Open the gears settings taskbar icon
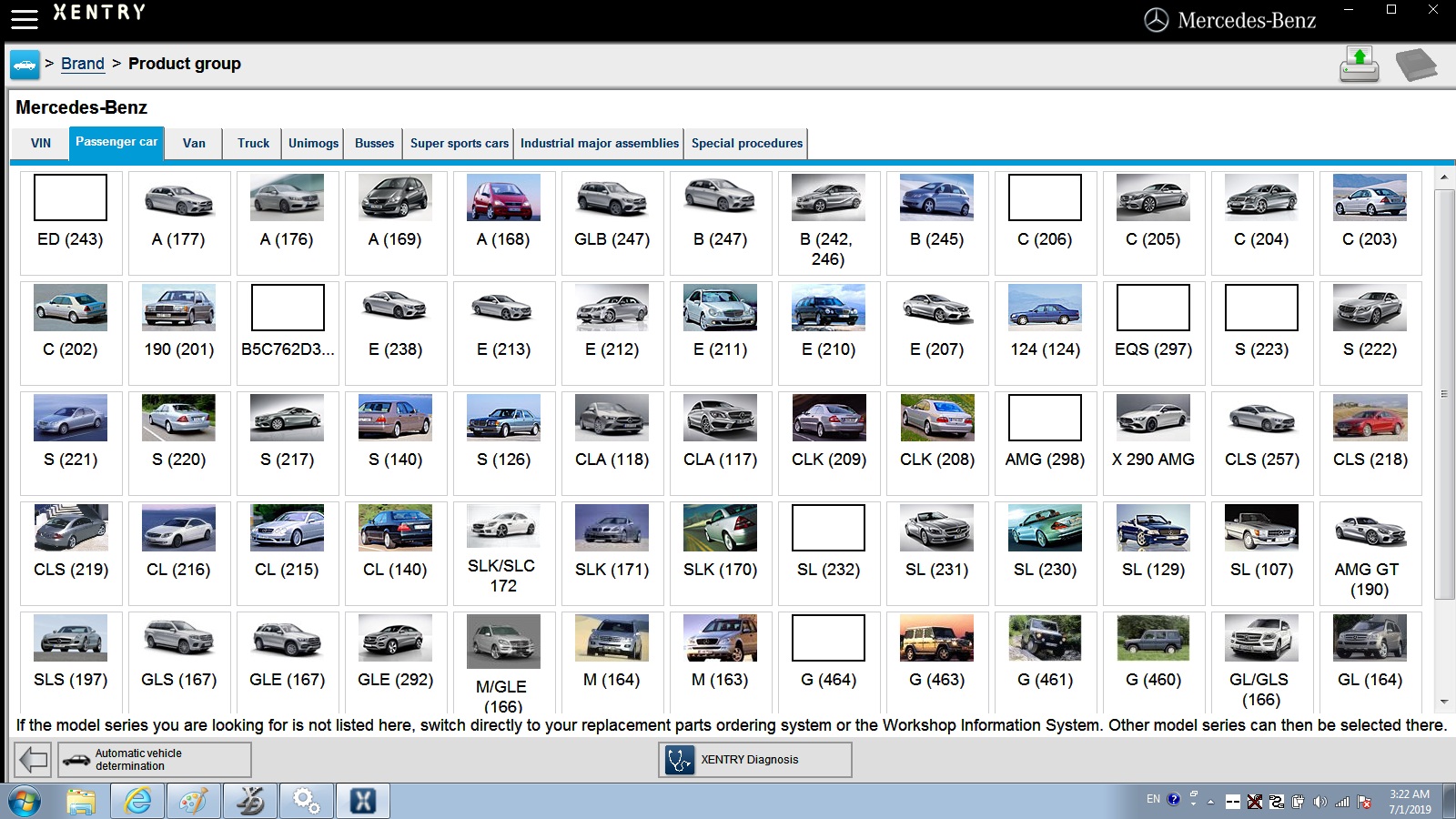1456x819 pixels. pos(307,802)
